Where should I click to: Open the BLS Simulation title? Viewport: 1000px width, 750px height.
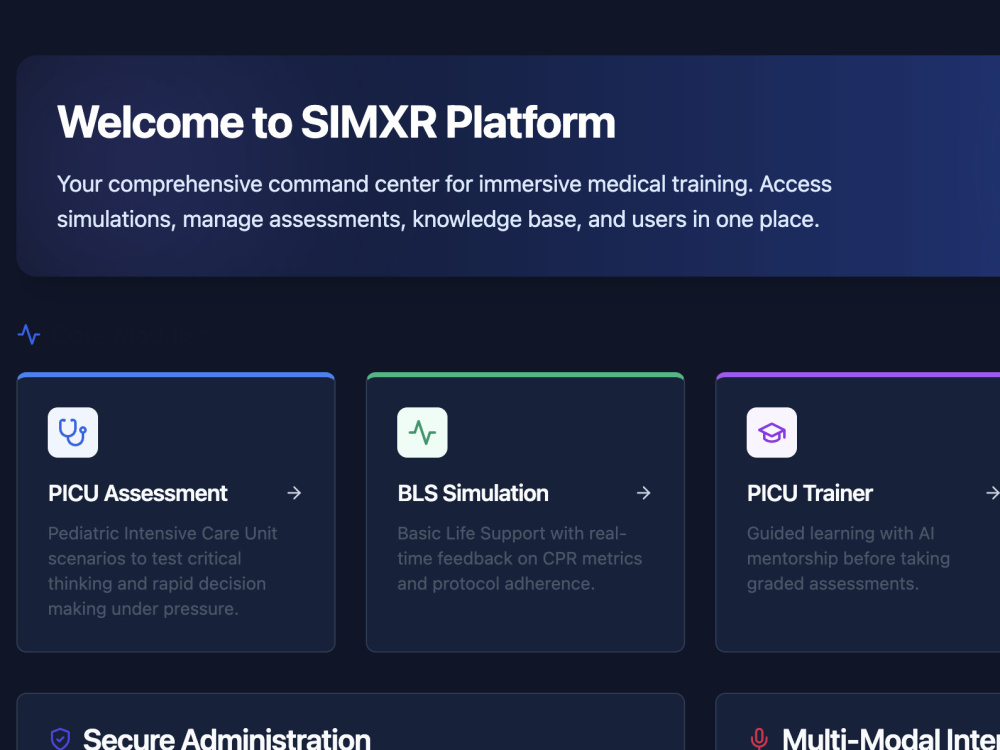(473, 493)
